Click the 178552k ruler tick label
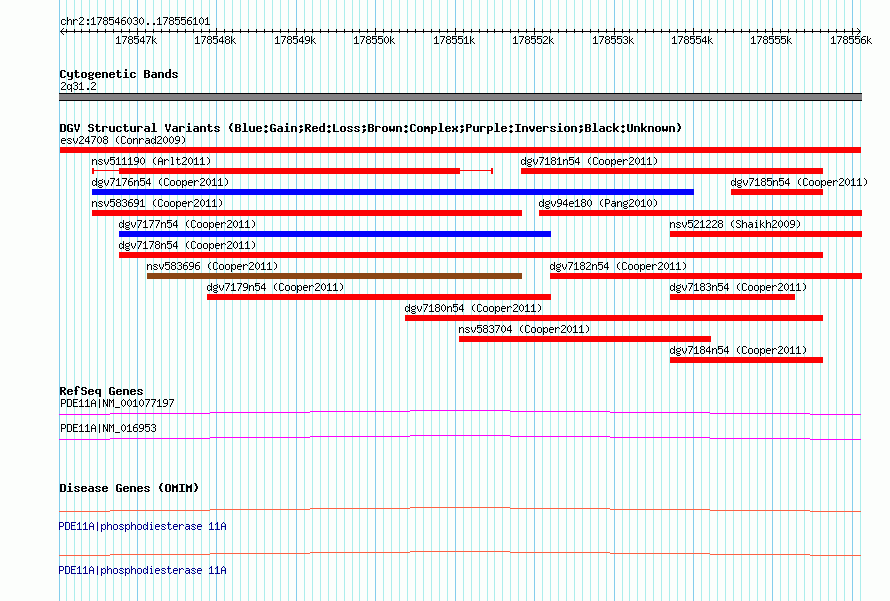Screen dimensions: 890x601 click(x=533, y=41)
